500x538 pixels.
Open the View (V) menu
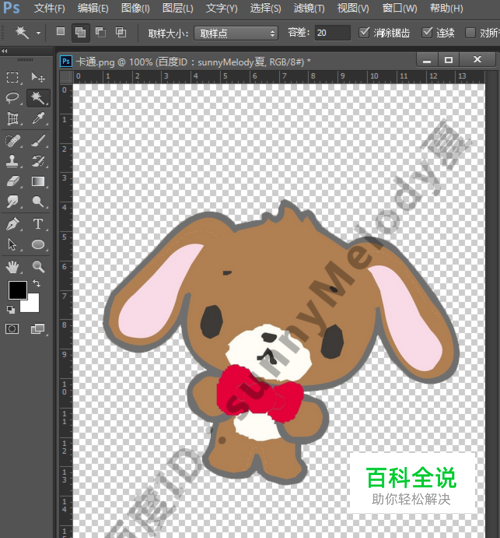(353, 8)
